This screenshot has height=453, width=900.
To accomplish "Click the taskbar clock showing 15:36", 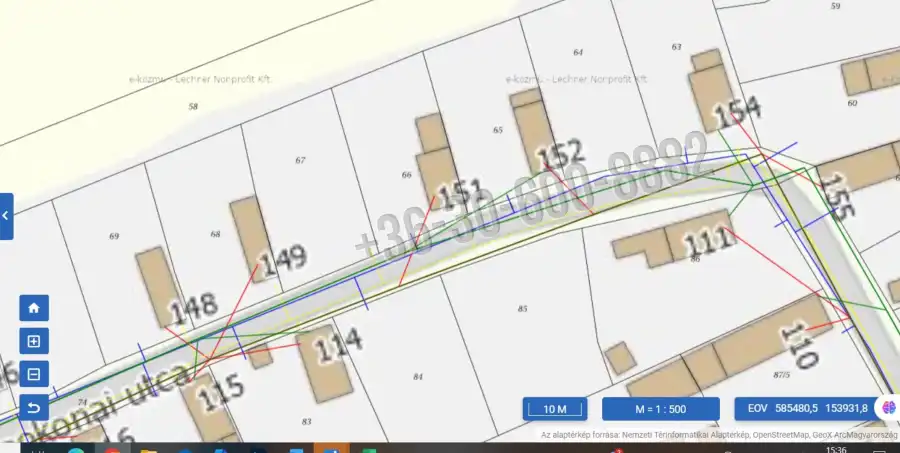I will (837, 449).
